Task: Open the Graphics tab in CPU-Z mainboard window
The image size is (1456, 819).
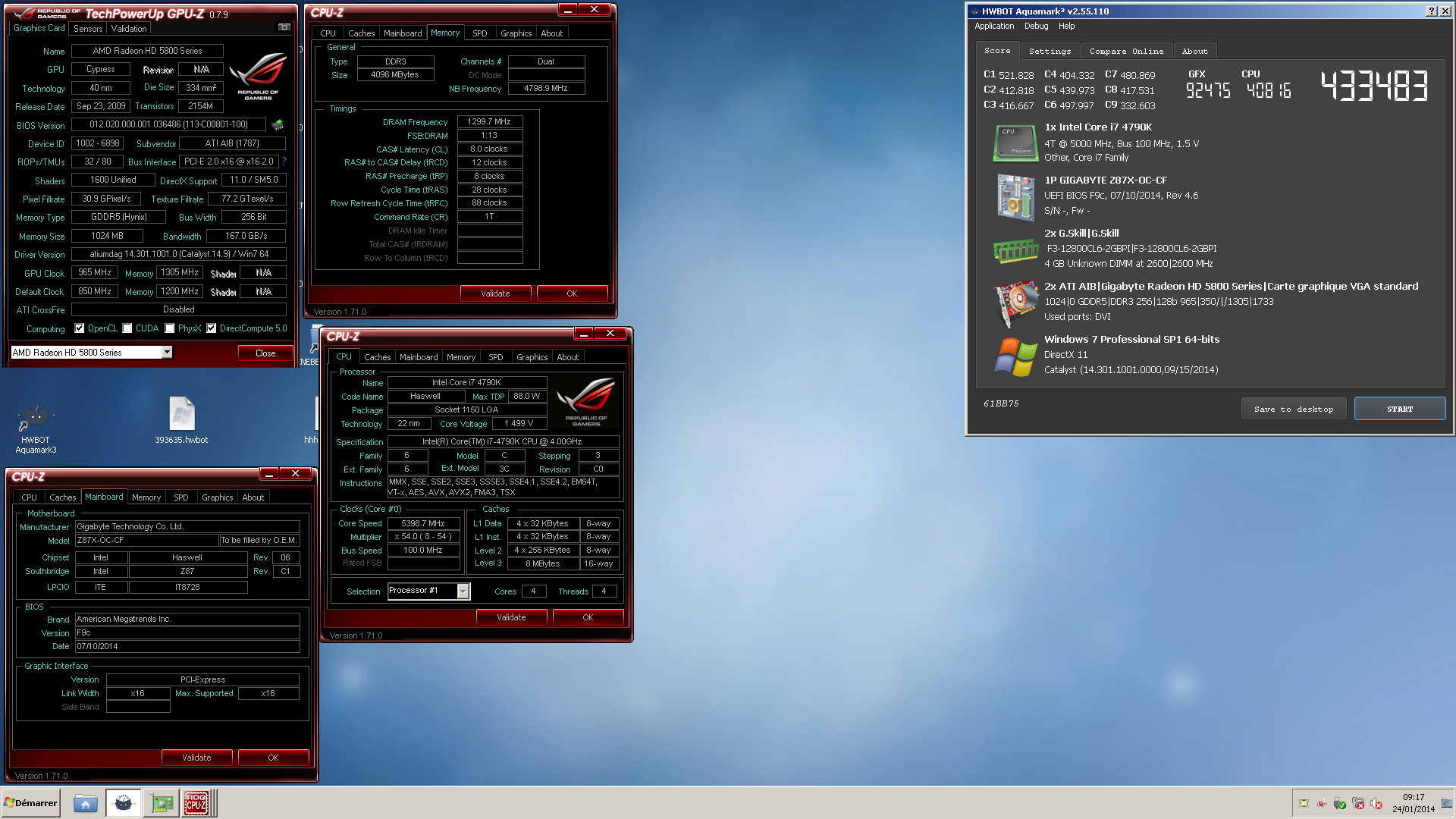Action: (217, 497)
